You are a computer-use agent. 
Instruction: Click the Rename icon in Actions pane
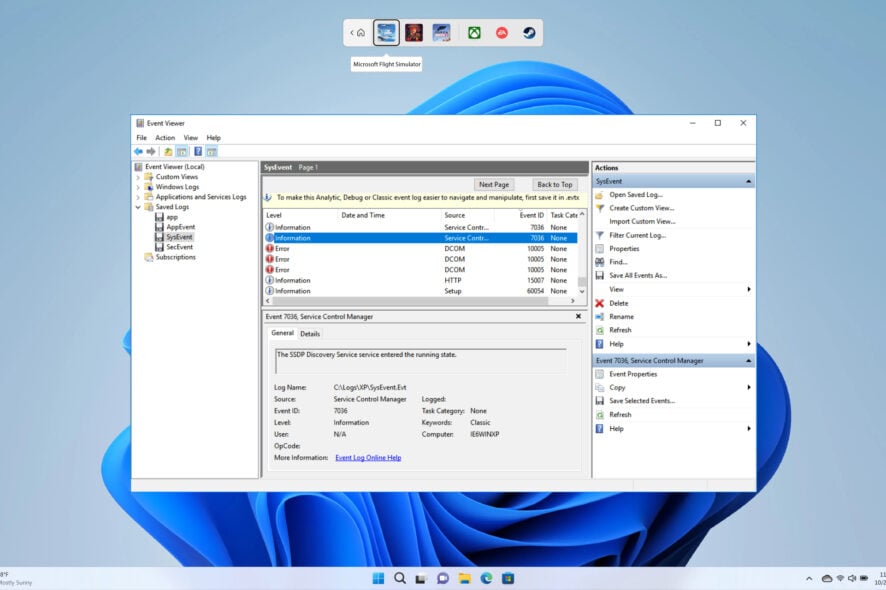pos(600,317)
